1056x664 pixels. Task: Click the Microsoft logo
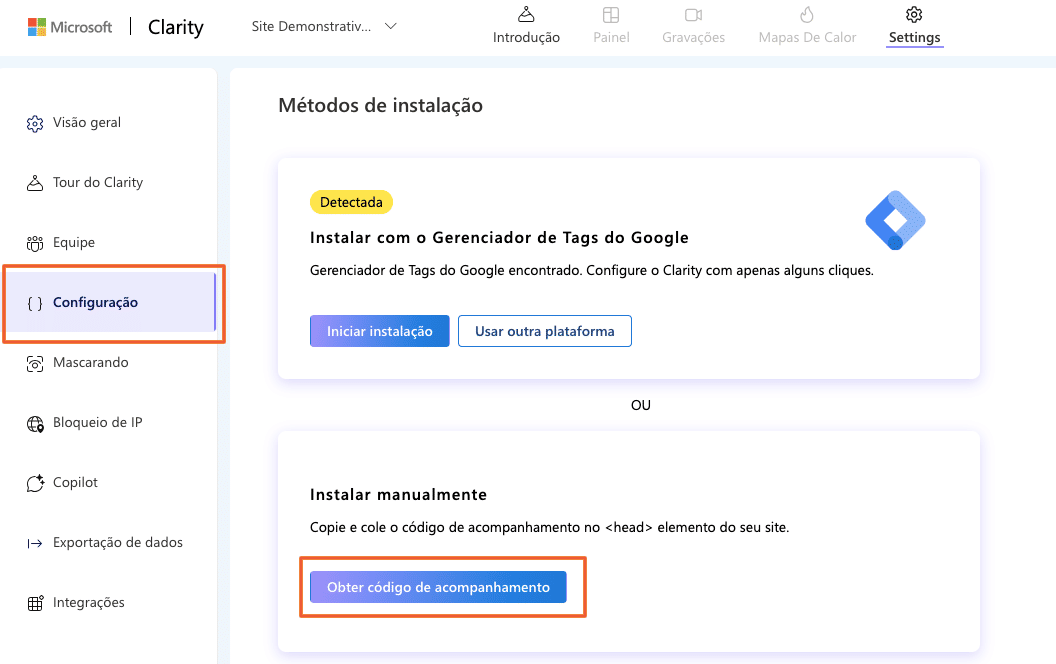point(70,27)
